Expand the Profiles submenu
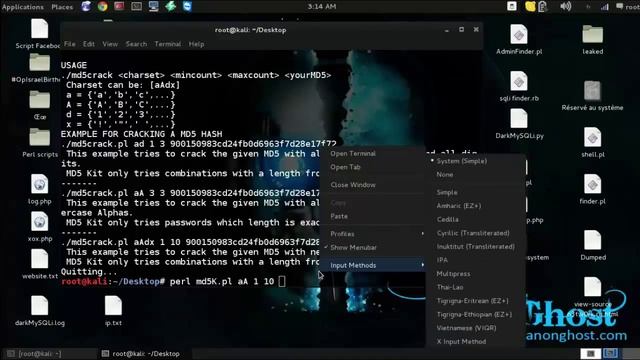The height and width of the screenshot is (360, 640). [x=373, y=234]
